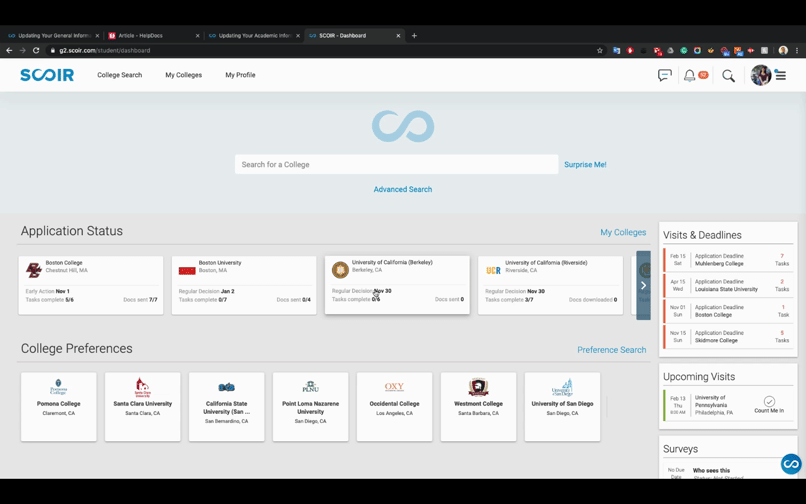806x504 pixels.
Task: Open the messages chat icon
Action: (x=665, y=75)
